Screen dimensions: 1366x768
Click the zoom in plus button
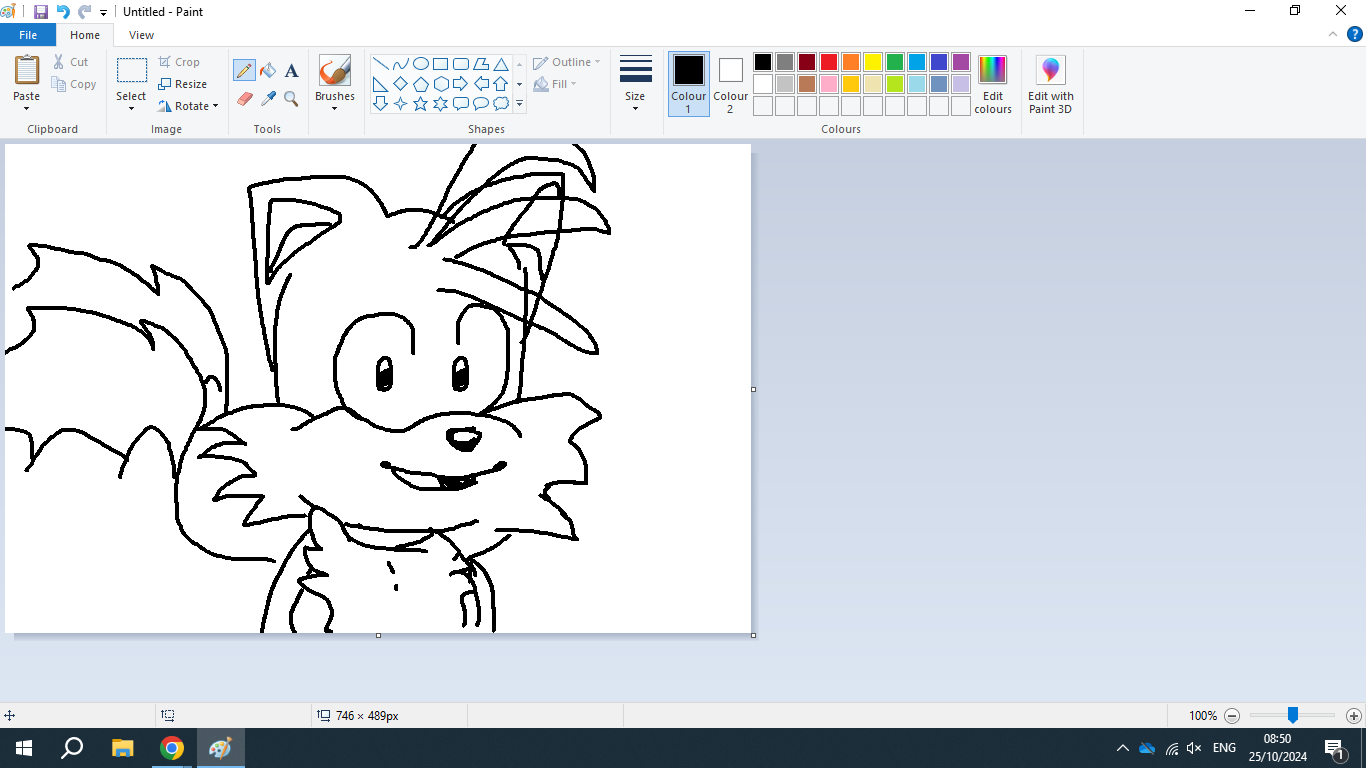tap(1354, 716)
